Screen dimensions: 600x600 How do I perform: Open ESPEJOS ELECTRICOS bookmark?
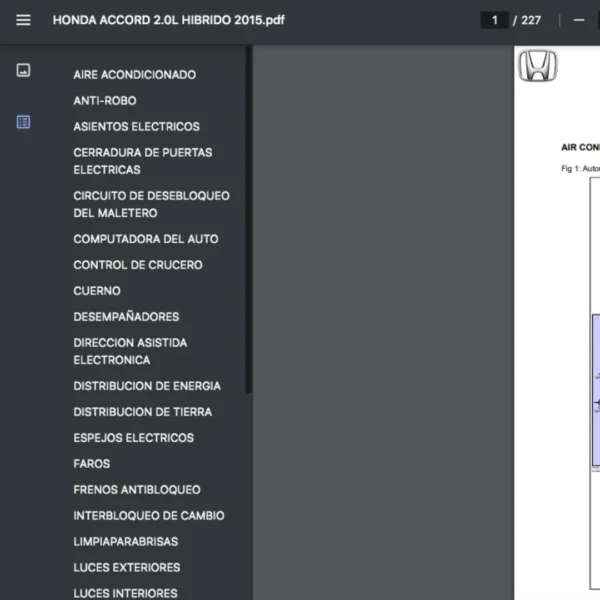[x=134, y=438]
